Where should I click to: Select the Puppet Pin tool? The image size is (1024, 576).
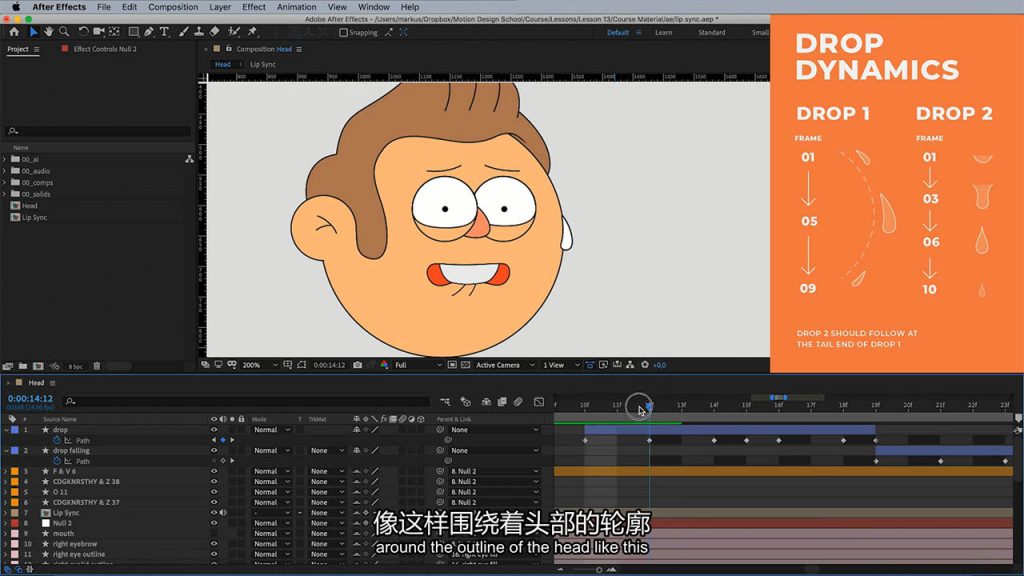point(253,31)
